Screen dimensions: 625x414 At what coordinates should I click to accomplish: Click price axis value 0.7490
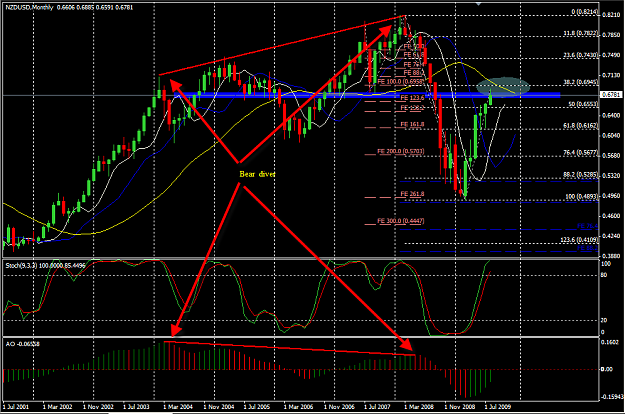(611, 55)
